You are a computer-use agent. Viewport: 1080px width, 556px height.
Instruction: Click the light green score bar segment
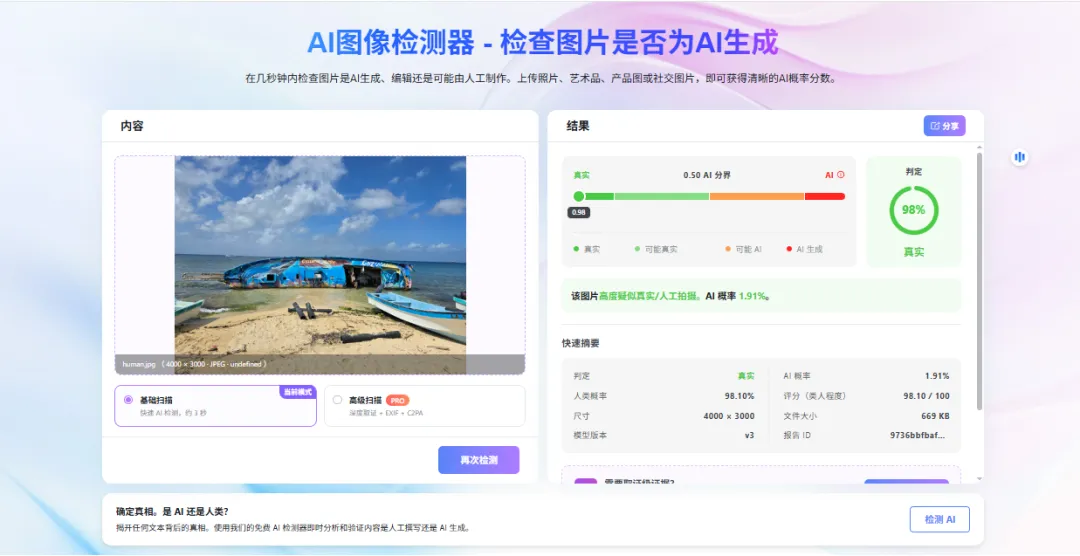tap(662, 196)
